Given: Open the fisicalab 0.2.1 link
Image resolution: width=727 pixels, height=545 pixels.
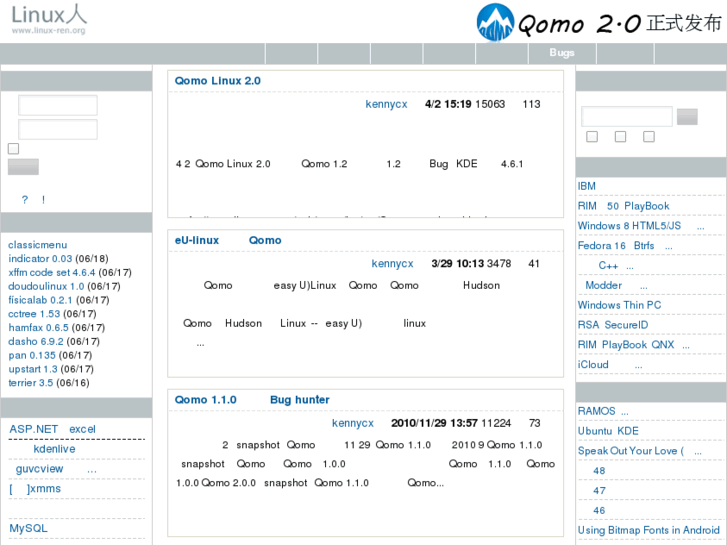Looking at the screenshot, I should click(x=40, y=300).
